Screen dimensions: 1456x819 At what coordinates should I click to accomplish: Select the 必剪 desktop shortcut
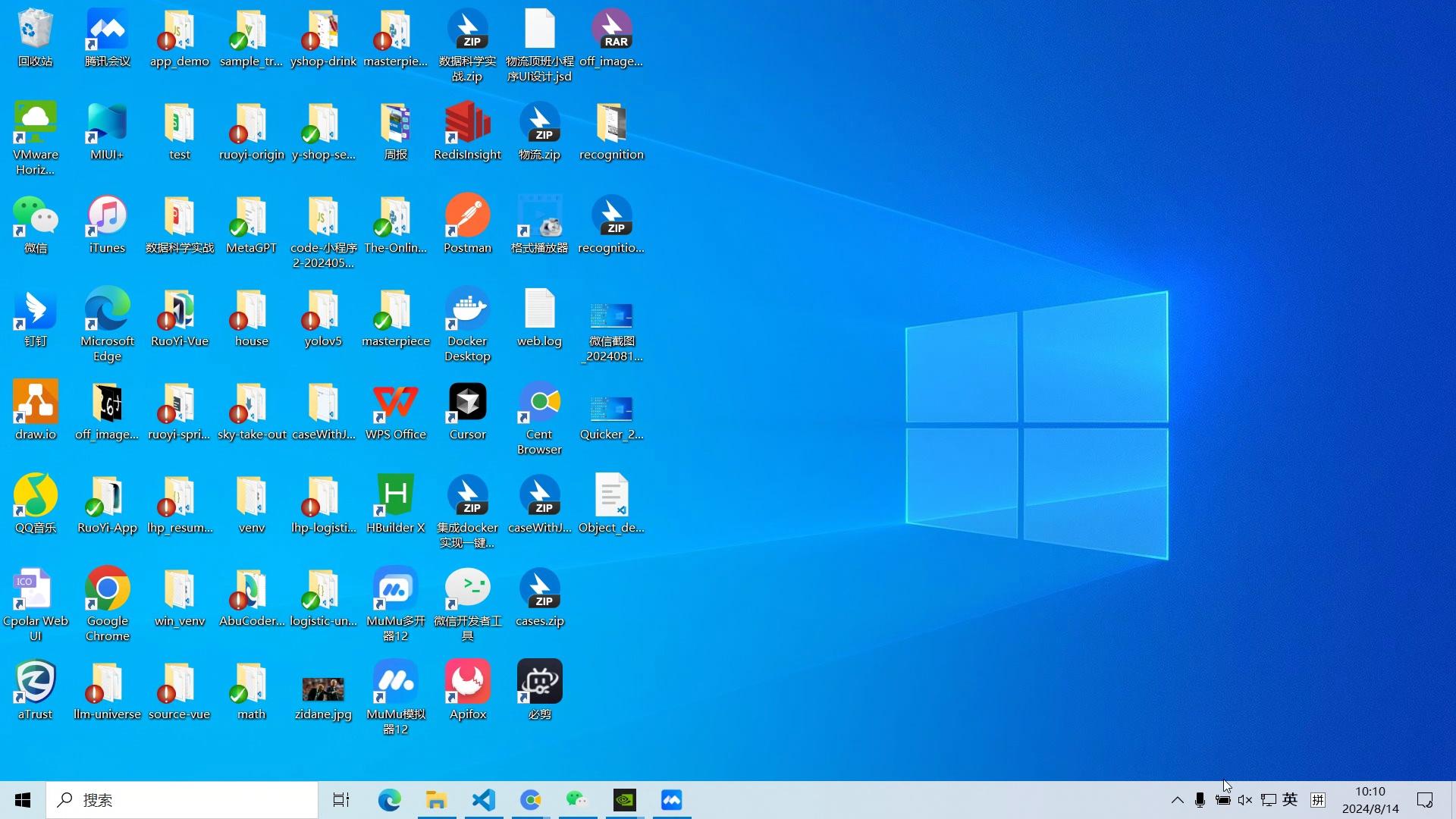[539, 691]
